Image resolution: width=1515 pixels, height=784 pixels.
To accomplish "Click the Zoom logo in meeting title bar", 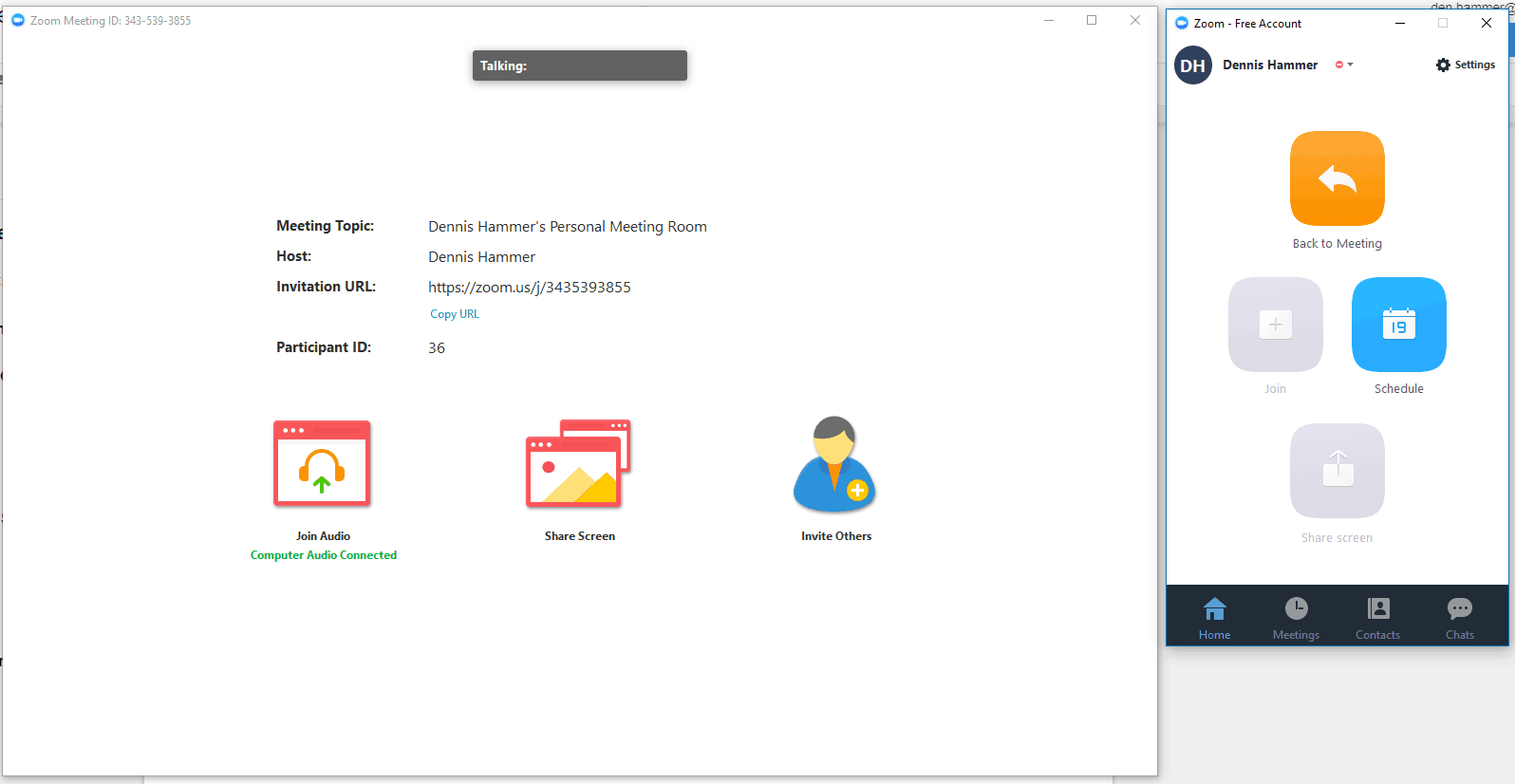I will tap(17, 20).
